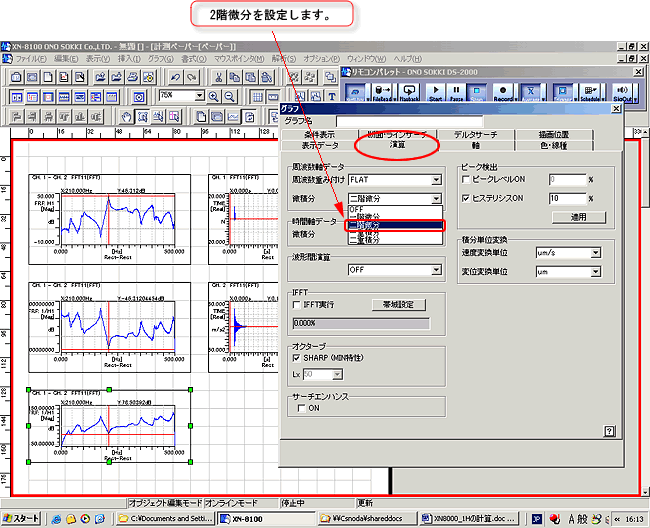Click the Internet Explorer quick launch icon

click(57, 518)
